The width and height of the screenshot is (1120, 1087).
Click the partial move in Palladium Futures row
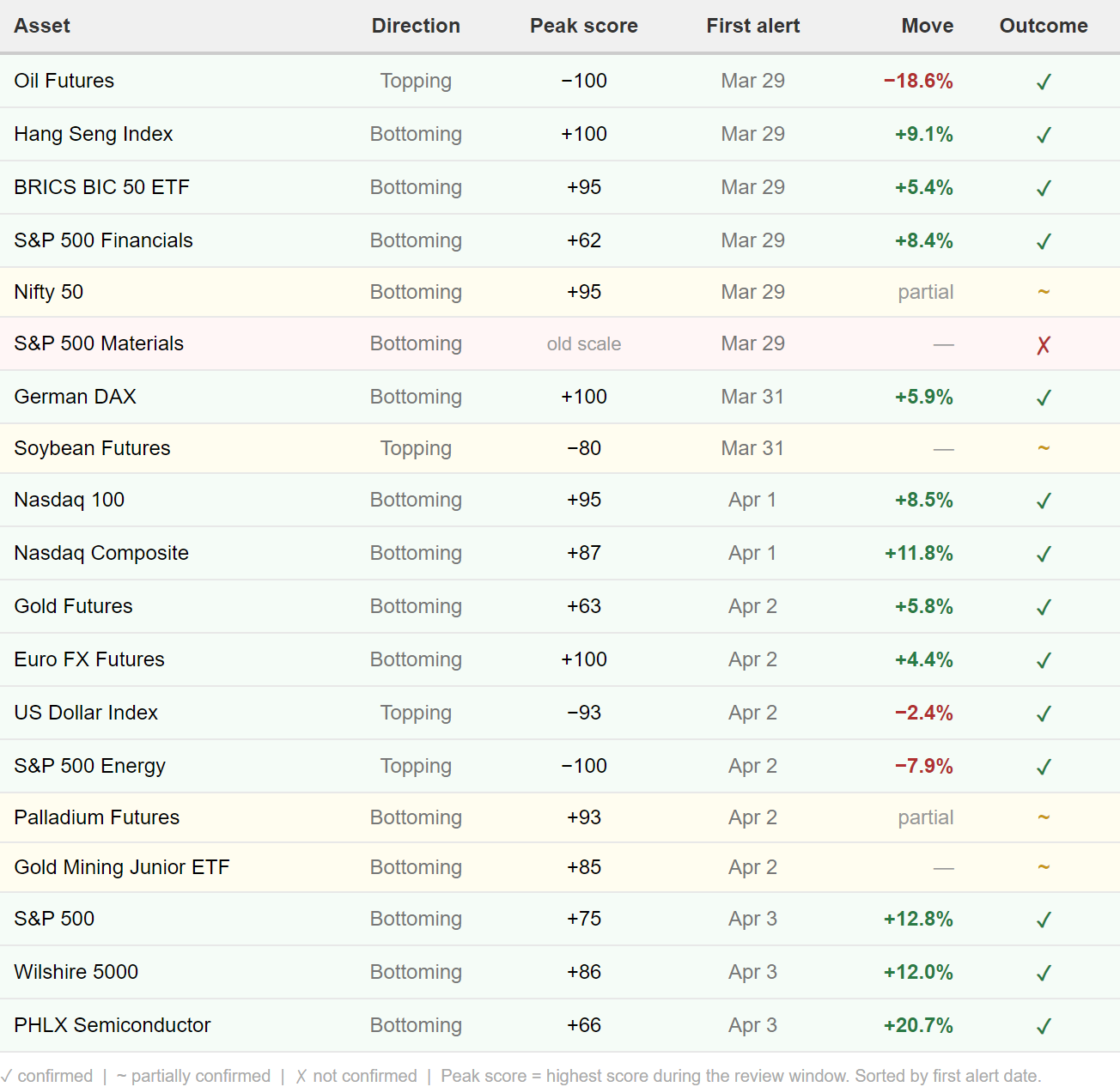click(x=926, y=817)
